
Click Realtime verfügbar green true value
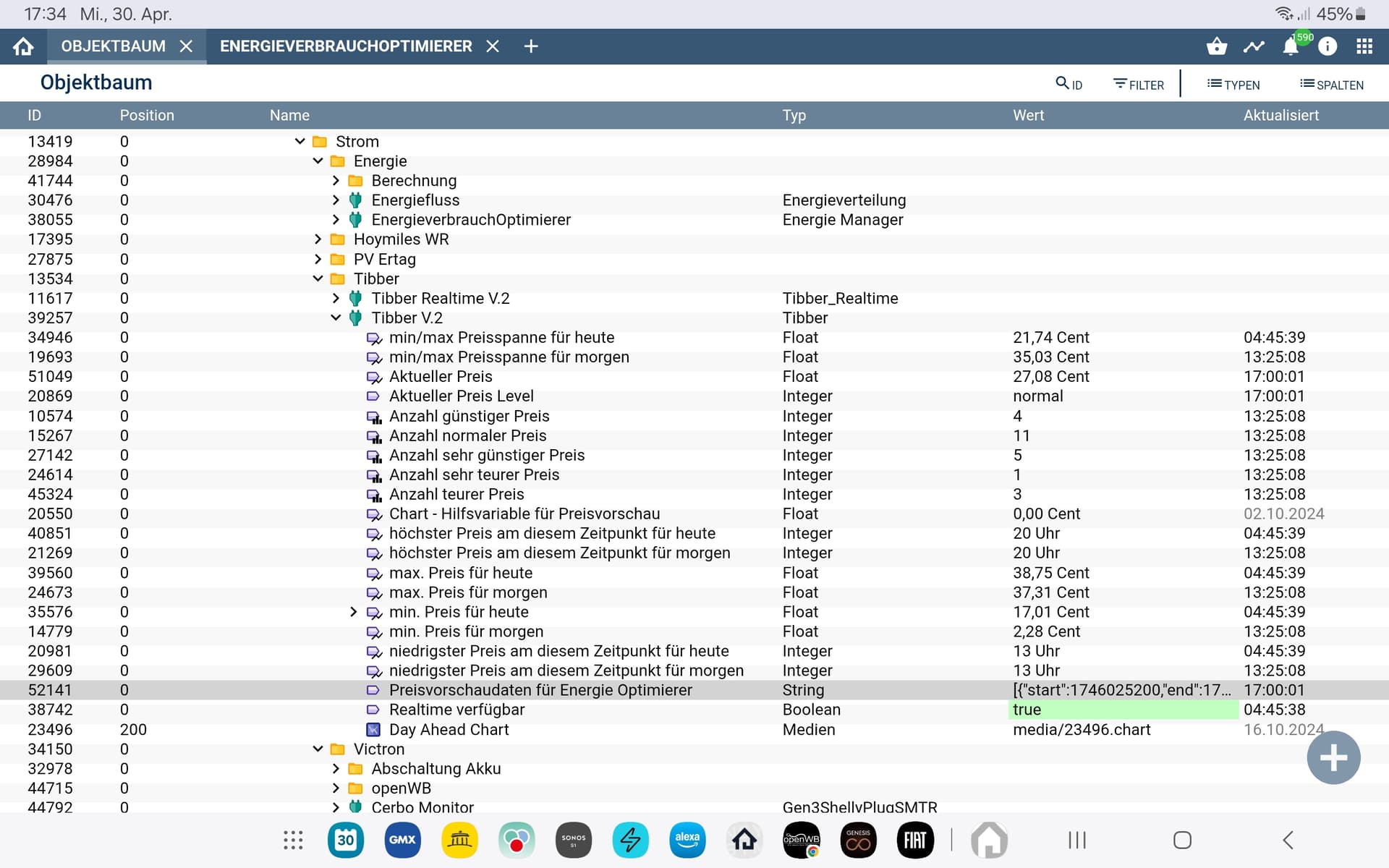pyautogui.click(x=1123, y=710)
